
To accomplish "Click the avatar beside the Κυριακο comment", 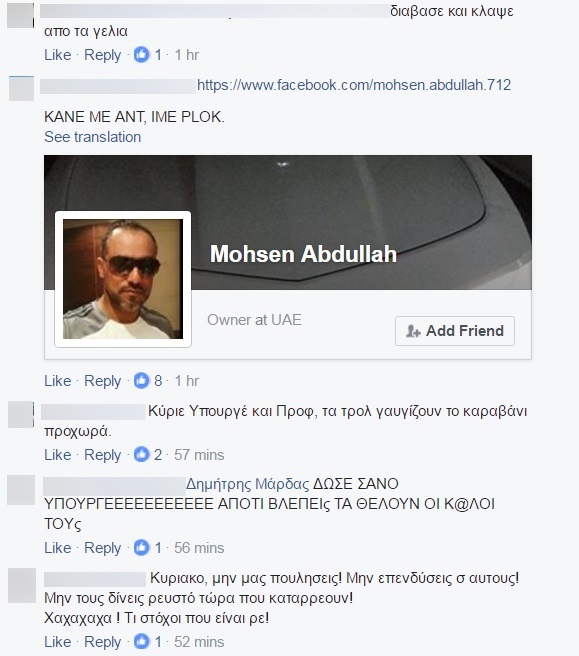I will 22,585.
